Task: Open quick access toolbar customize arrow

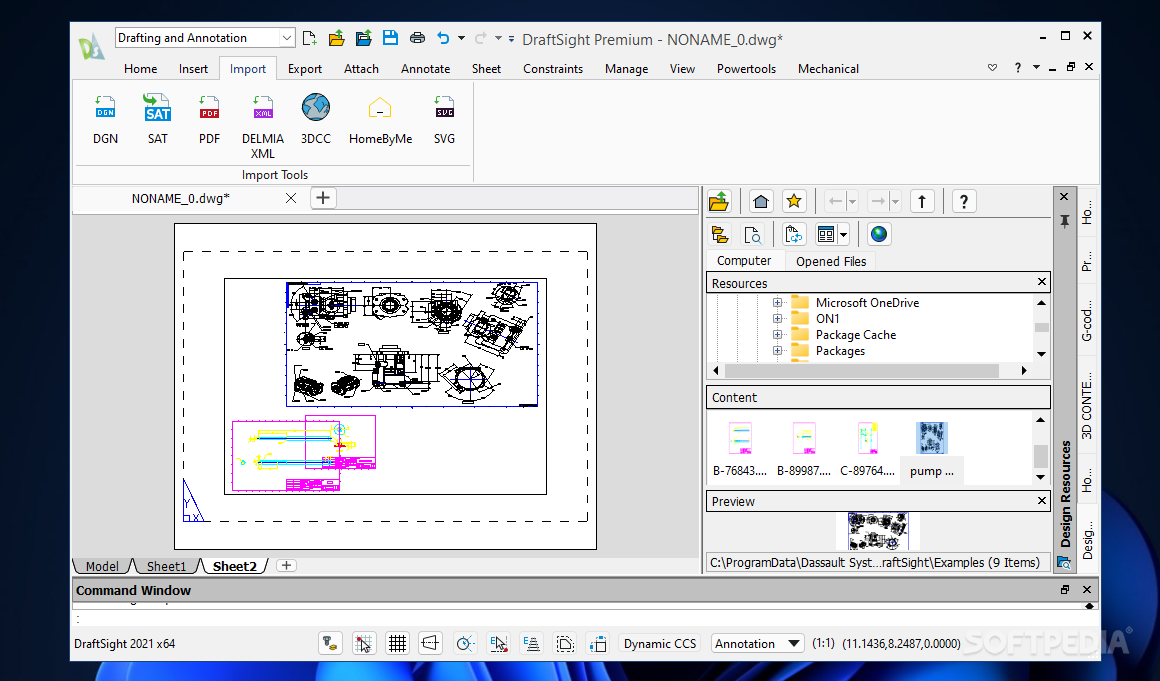Action: 512,38
